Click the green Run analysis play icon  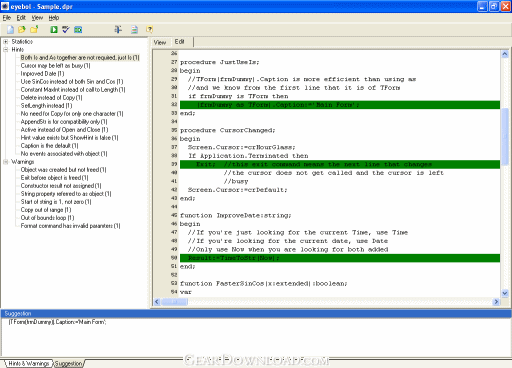click(54, 30)
